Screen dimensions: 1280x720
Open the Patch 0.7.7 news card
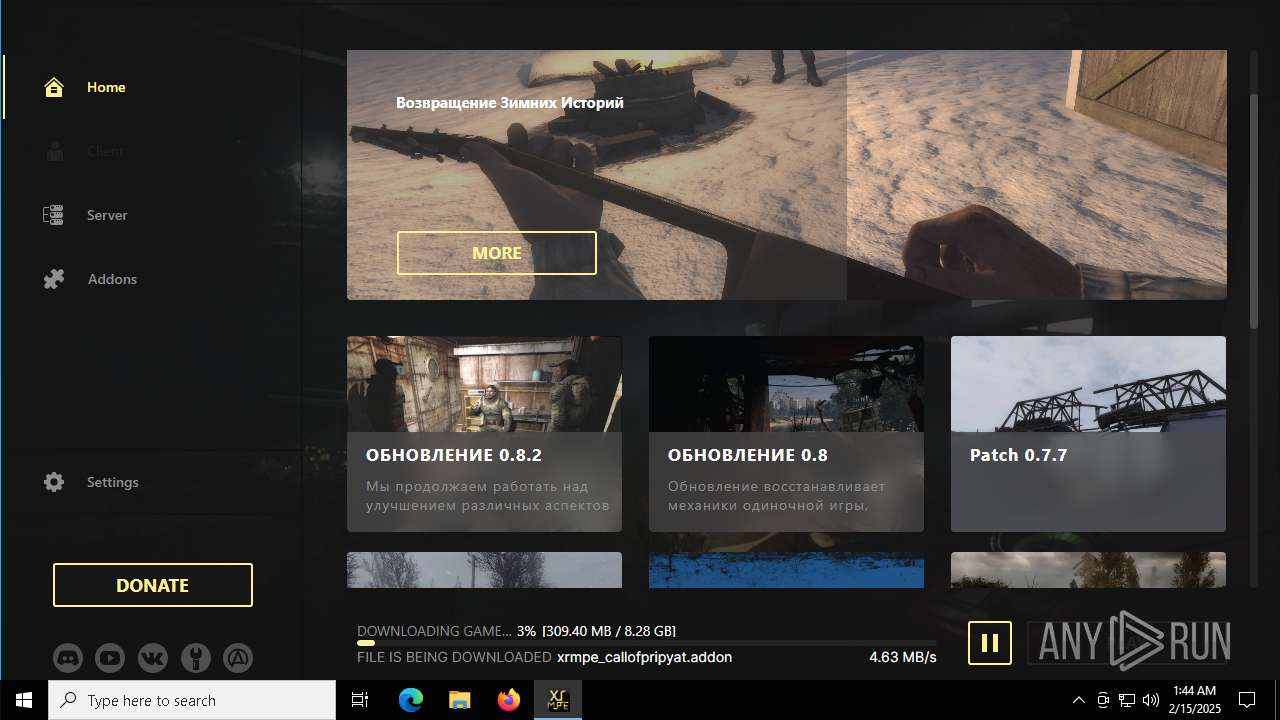tap(1088, 434)
